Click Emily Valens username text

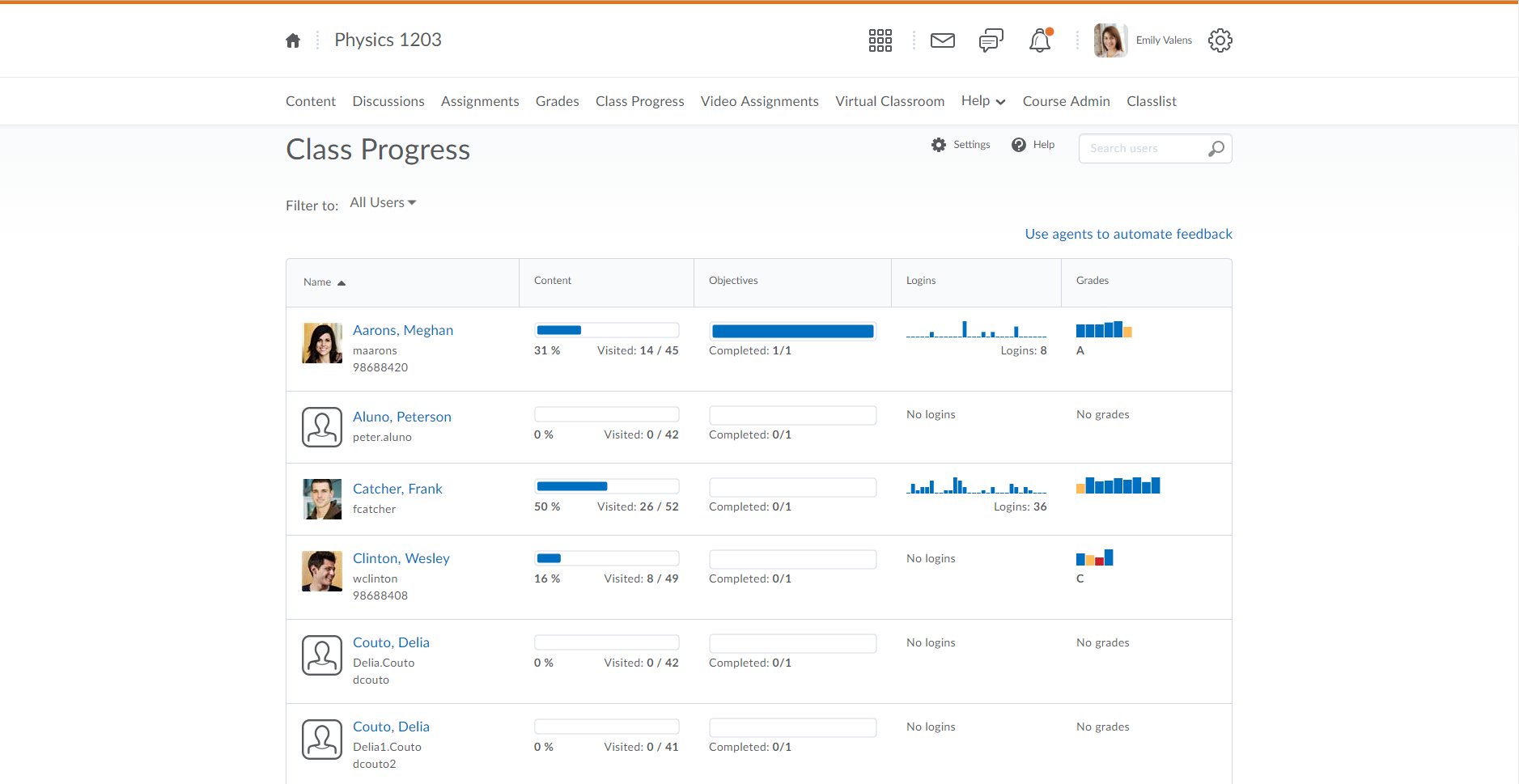tap(1164, 40)
